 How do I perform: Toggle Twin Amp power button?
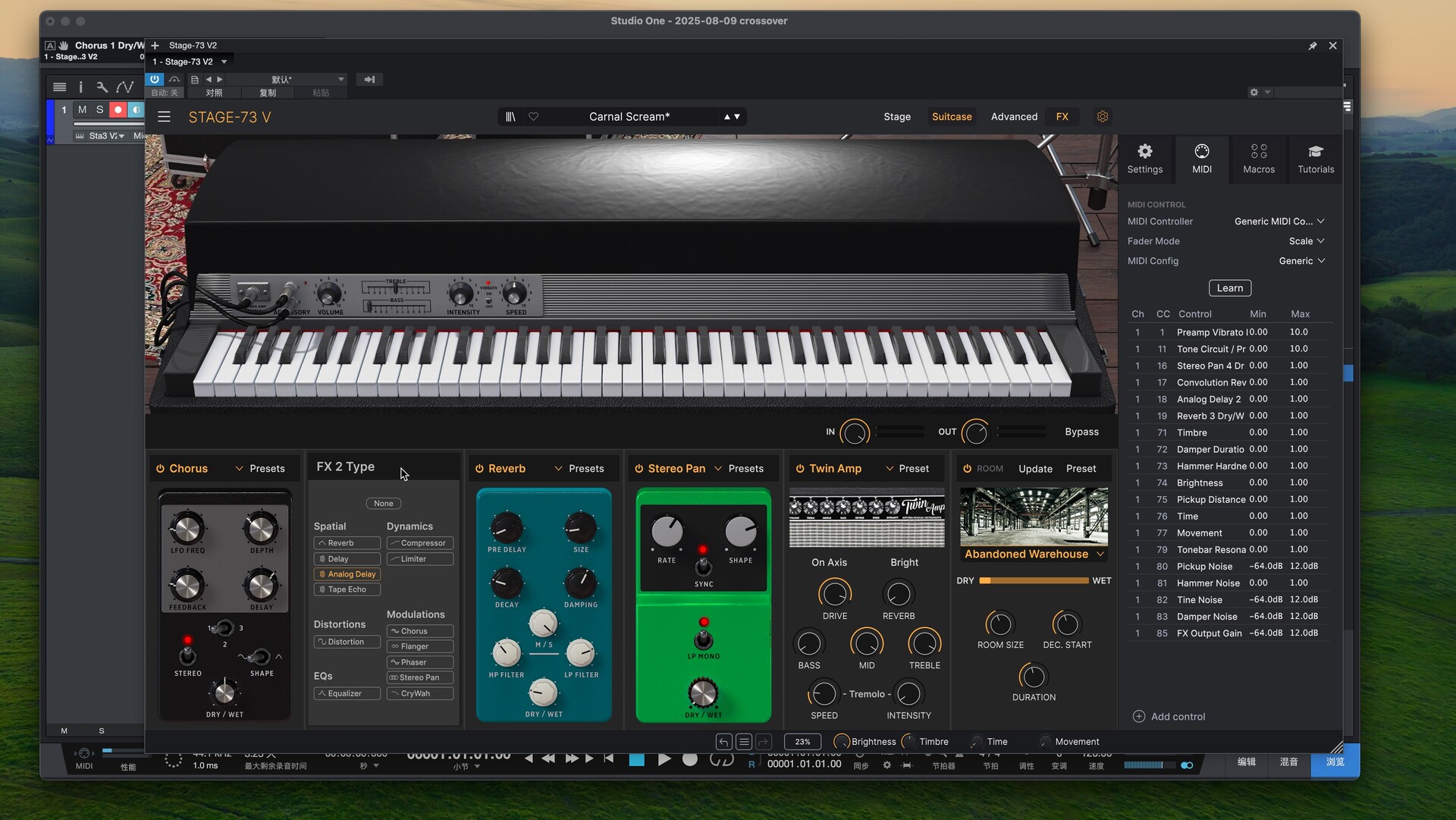[x=799, y=469]
